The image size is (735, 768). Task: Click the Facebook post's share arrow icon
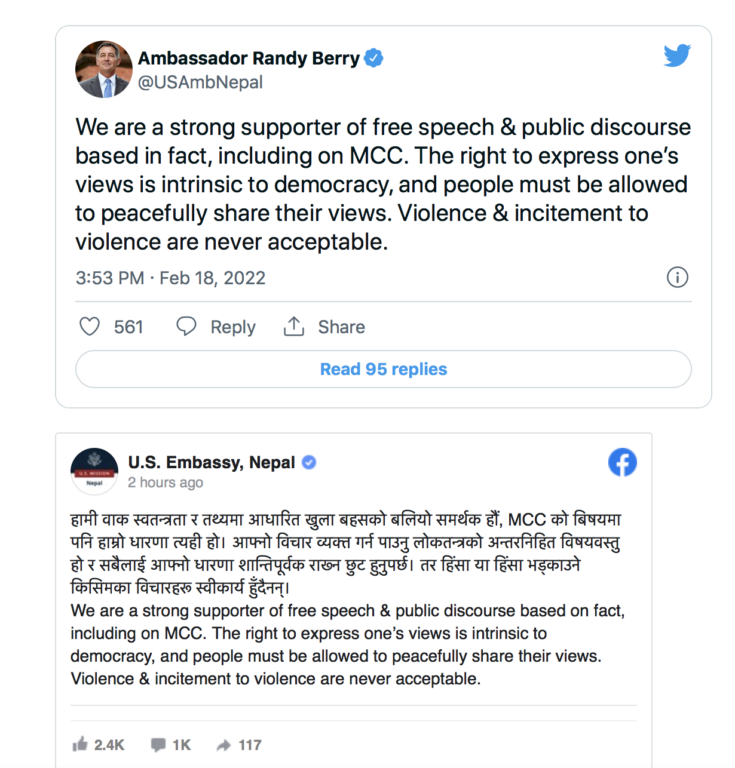tap(224, 745)
